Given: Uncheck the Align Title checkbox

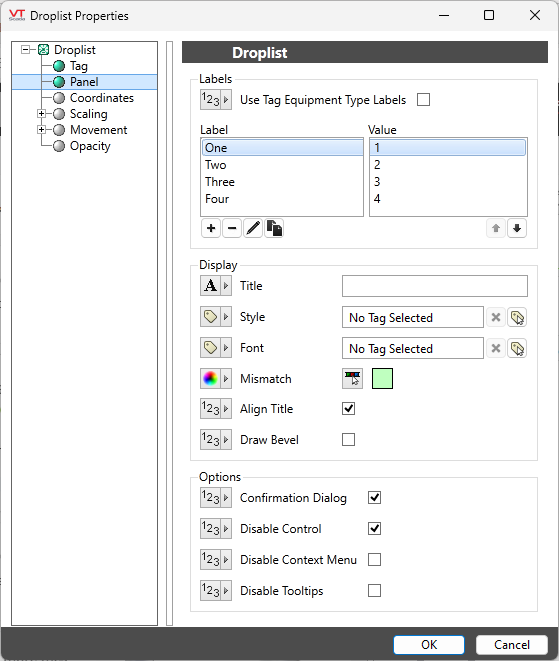Looking at the screenshot, I should (x=349, y=408).
